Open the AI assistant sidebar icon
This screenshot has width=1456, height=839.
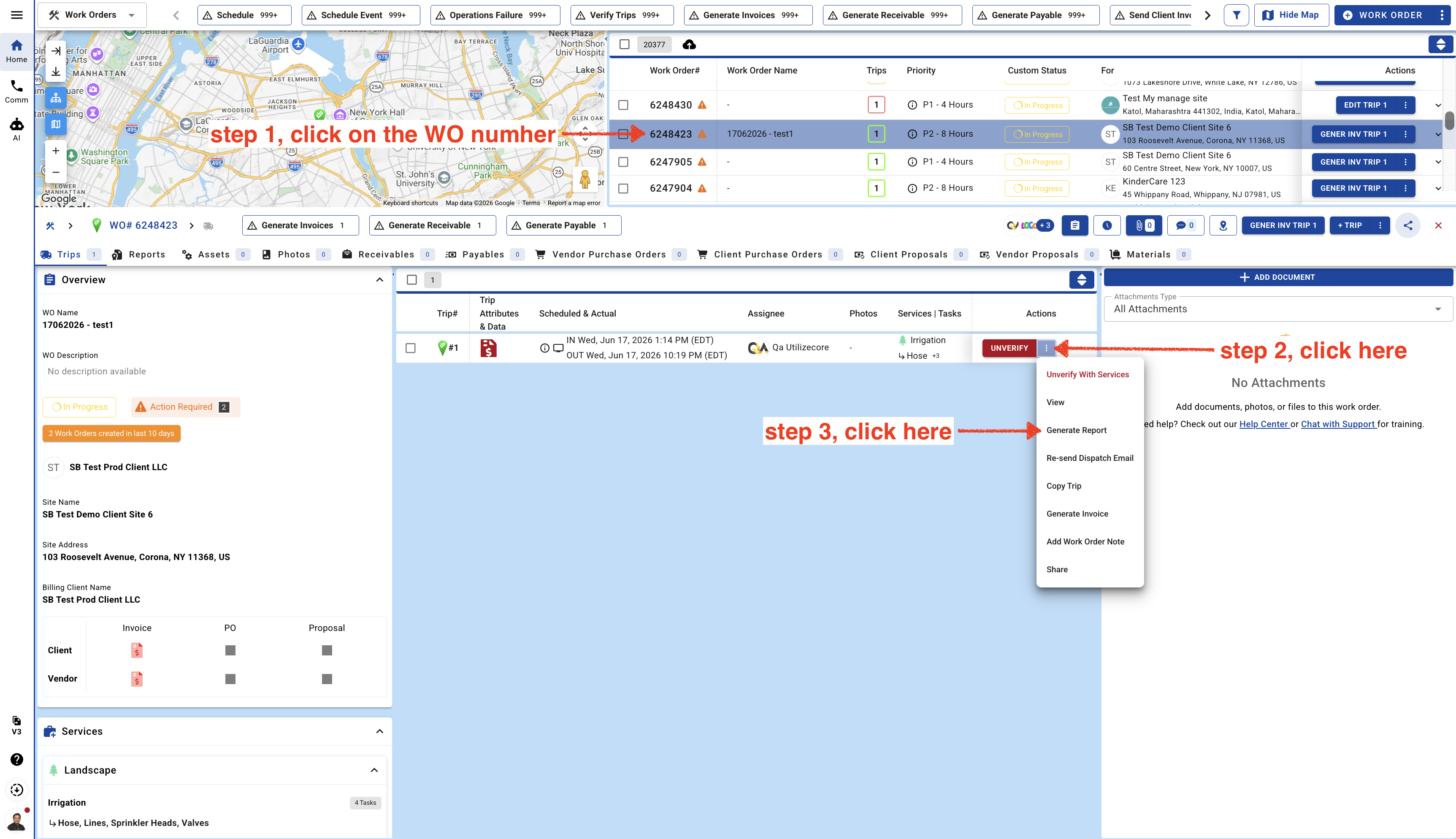[x=17, y=129]
